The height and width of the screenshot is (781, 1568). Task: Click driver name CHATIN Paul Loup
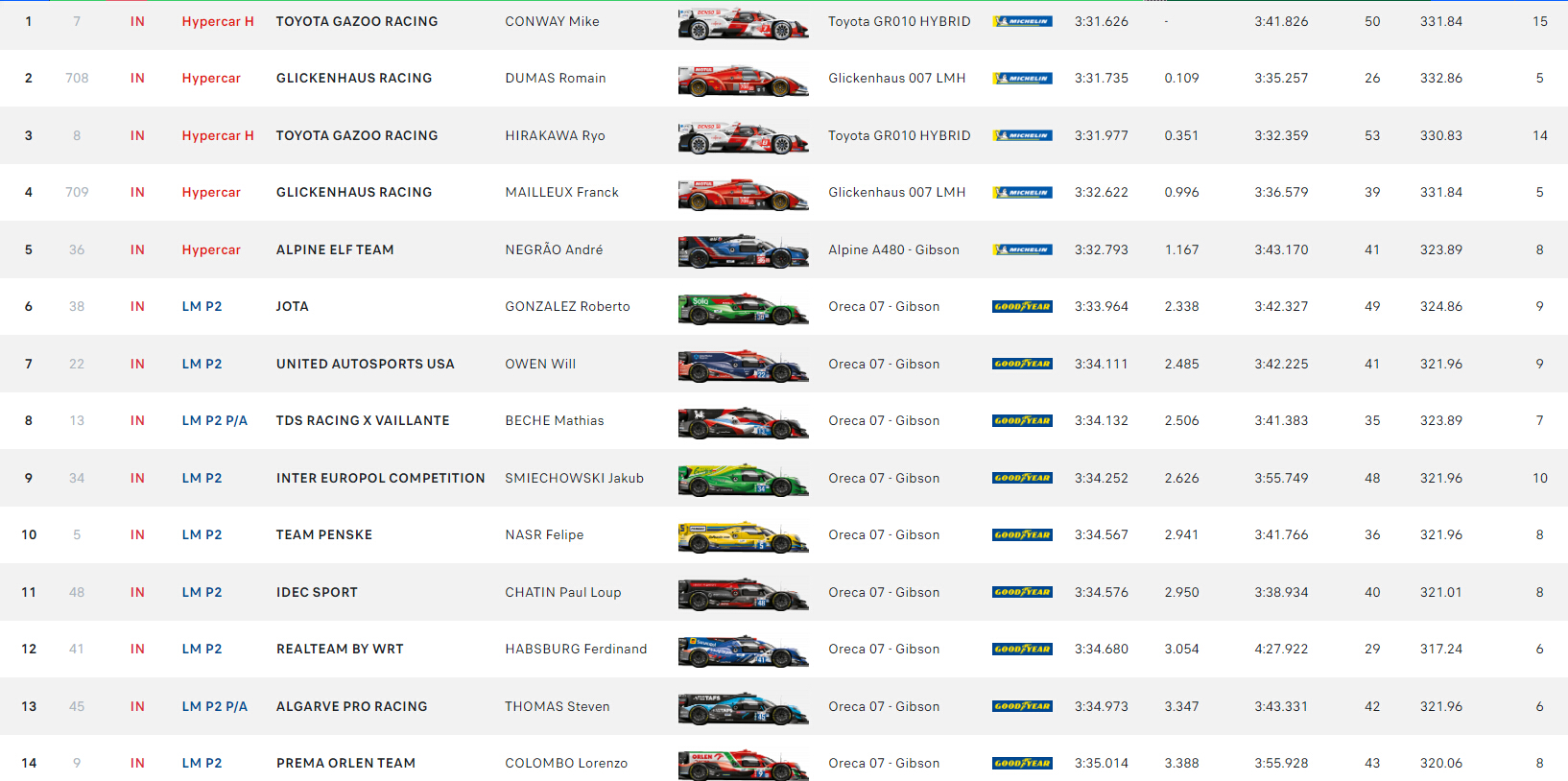coord(563,592)
